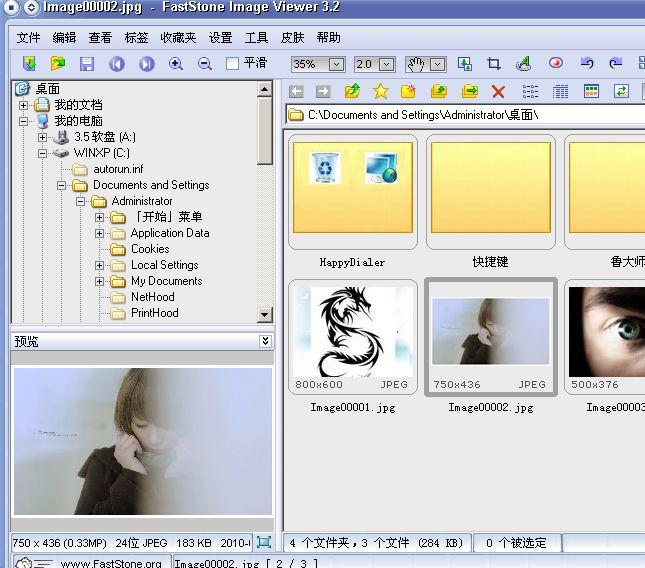The height and width of the screenshot is (568, 645).
Task: Click the yellow star favorites icon
Action: 381,91
